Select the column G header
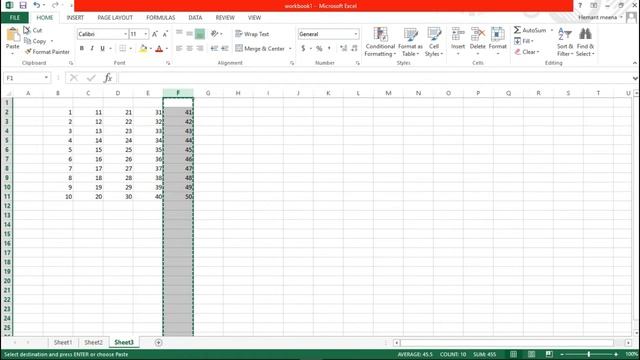Image resolution: width=640 pixels, height=360 pixels. coord(208,93)
